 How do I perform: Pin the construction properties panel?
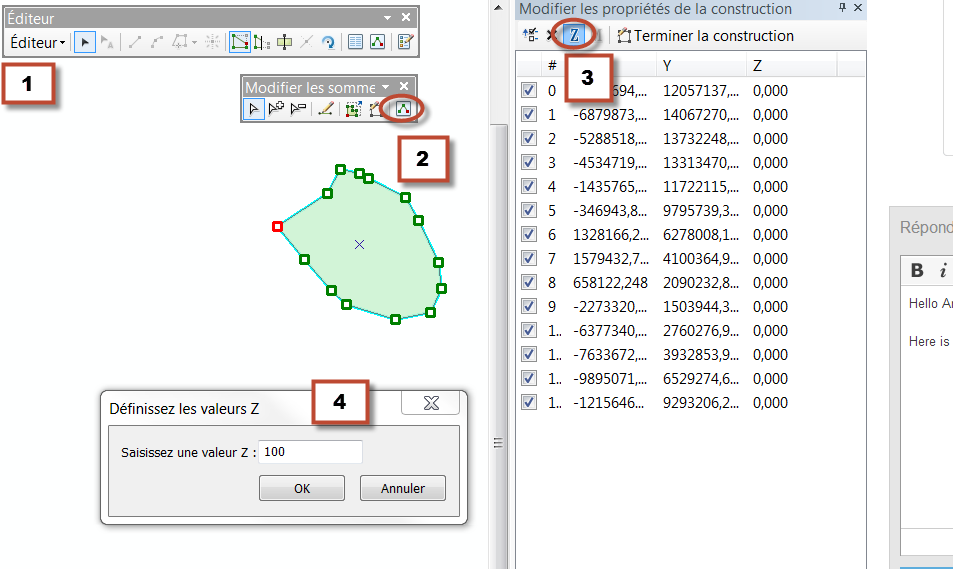coord(842,7)
